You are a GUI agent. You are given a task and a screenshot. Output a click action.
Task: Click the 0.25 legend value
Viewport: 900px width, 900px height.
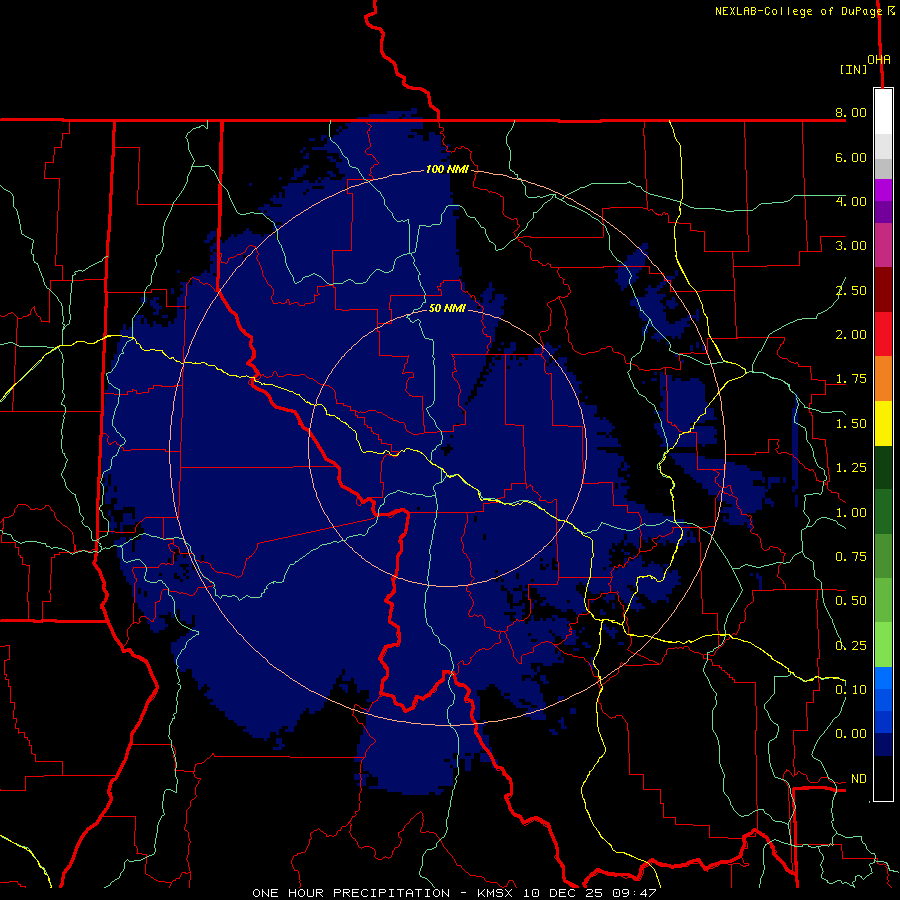[851, 646]
